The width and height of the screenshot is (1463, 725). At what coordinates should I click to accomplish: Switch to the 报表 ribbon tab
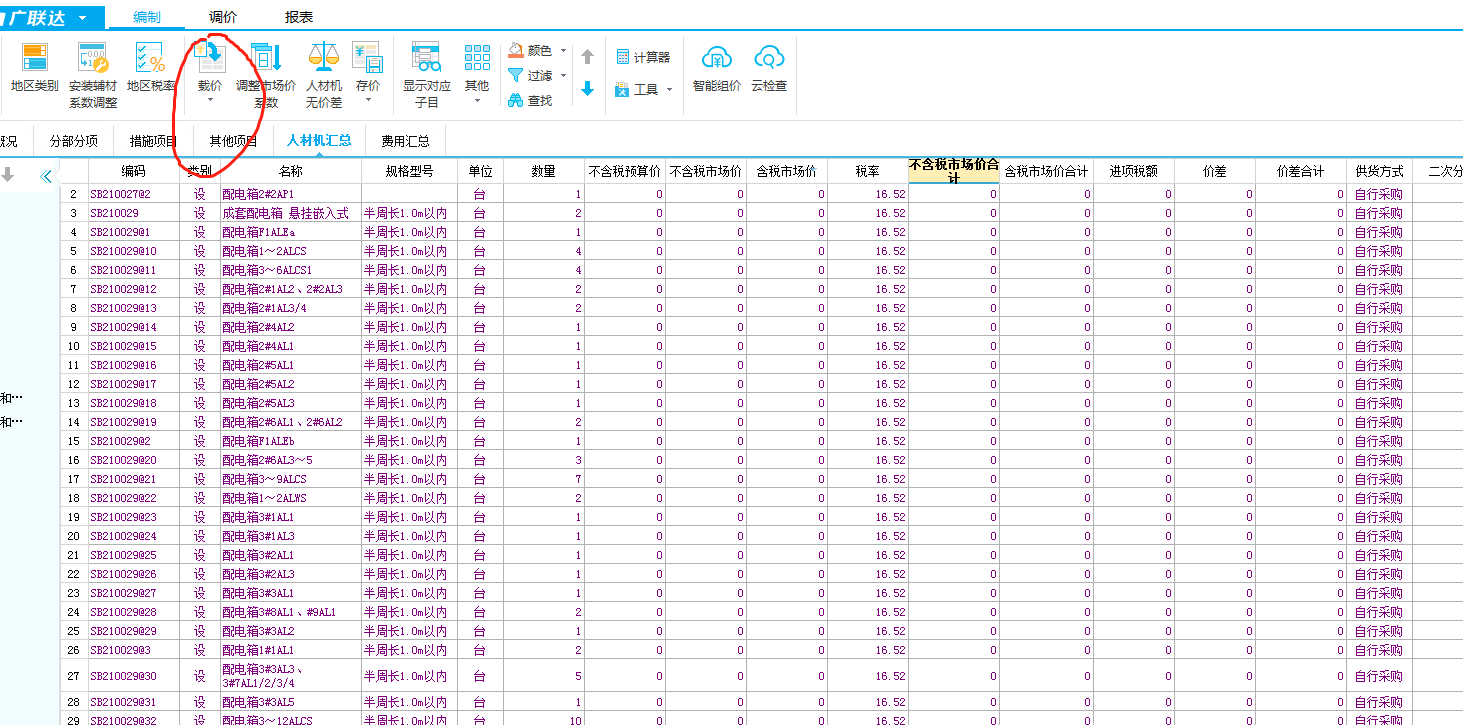pos(299,17)
